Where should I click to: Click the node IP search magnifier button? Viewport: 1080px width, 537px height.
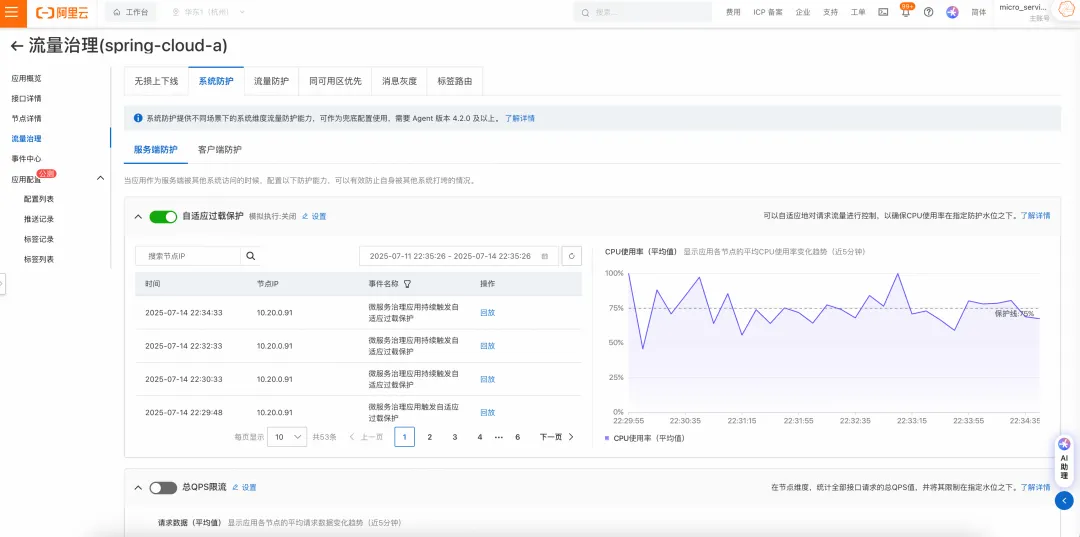click(x=251, y=256)
